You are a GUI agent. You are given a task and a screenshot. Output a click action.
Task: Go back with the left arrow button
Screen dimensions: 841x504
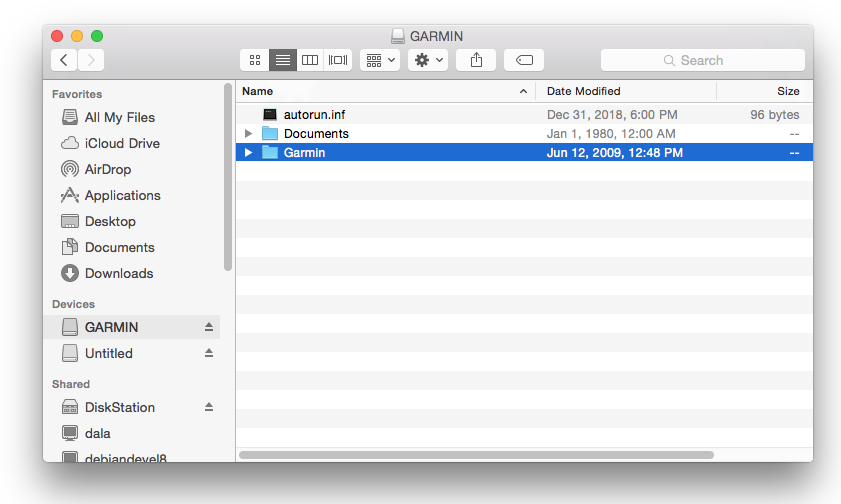tap(64, 60)
